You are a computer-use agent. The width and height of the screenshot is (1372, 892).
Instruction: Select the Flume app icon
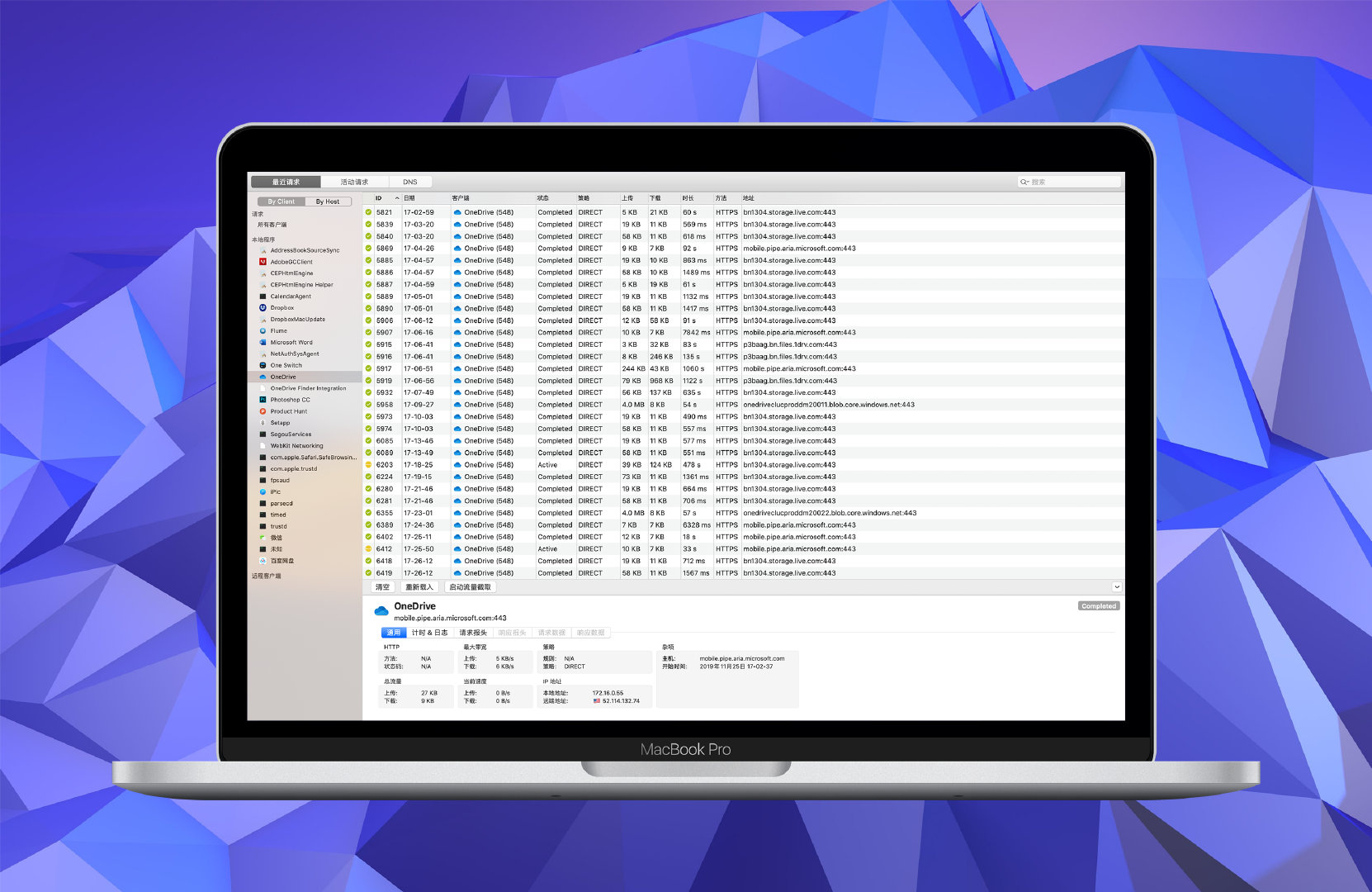(263, 331)
